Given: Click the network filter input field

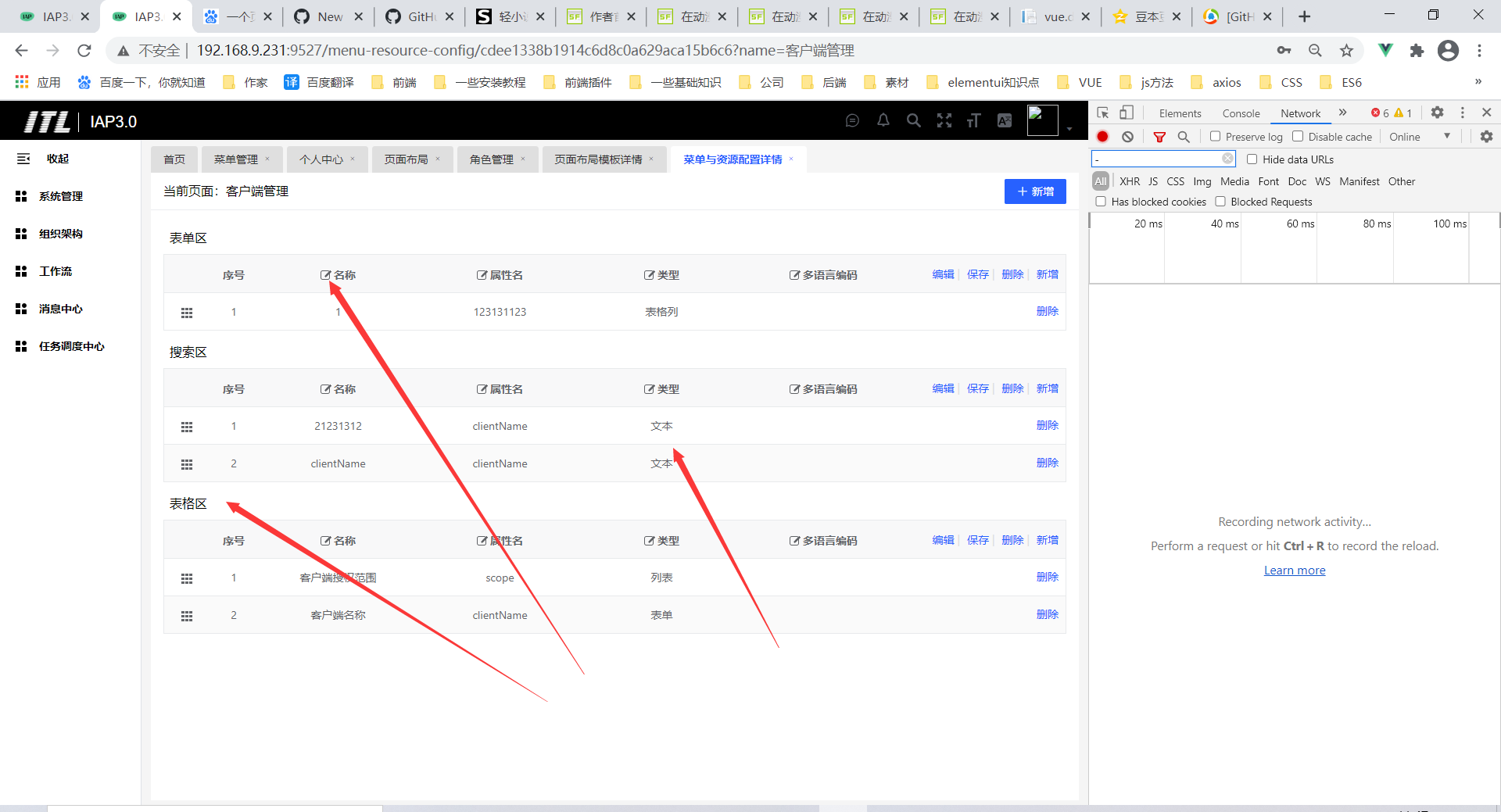Looking at the screenshot, I should (x=1157, y=158).
